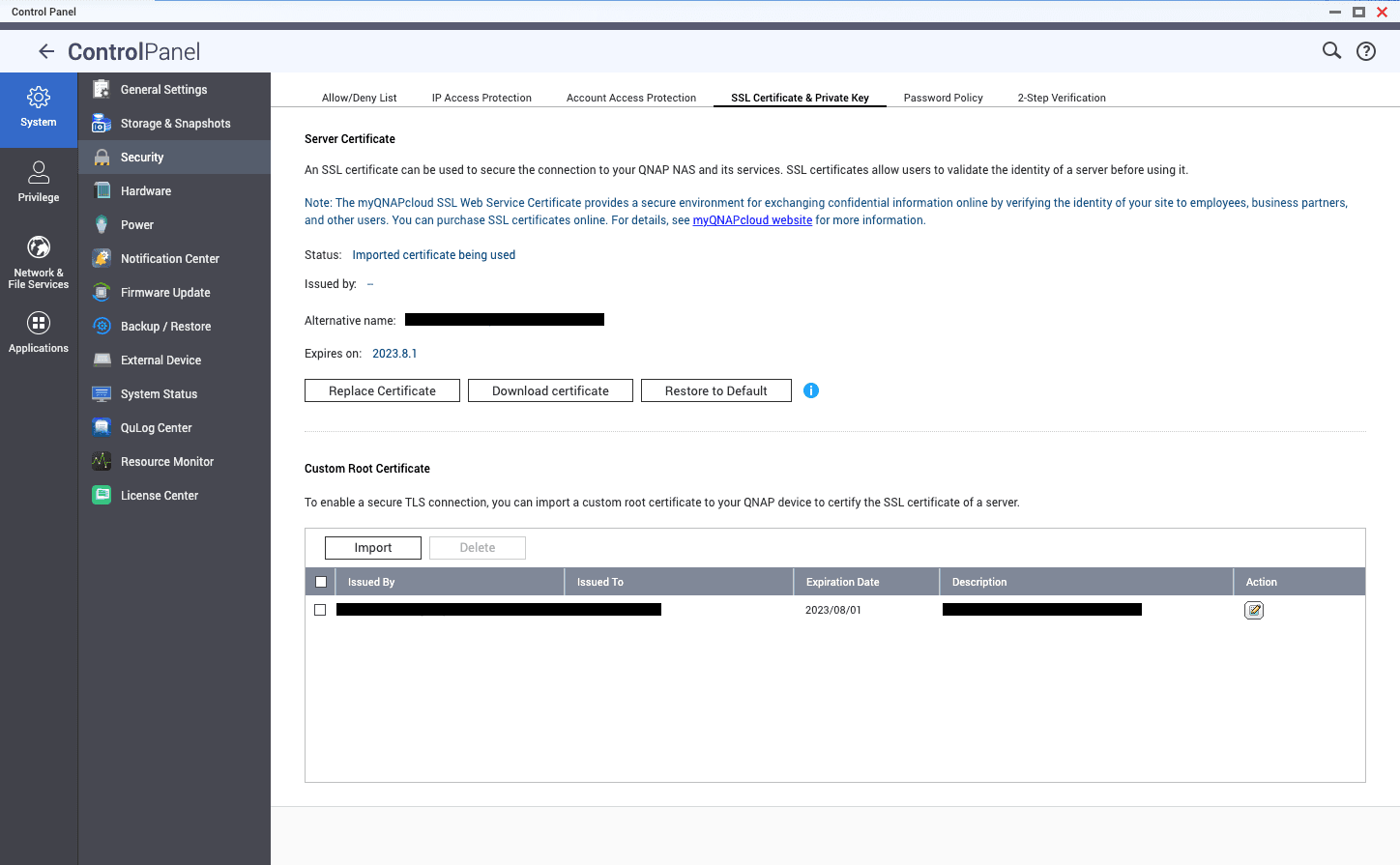Open the Applications grid icon
This screenshot has height=865, width=1400.
[39, 324]
